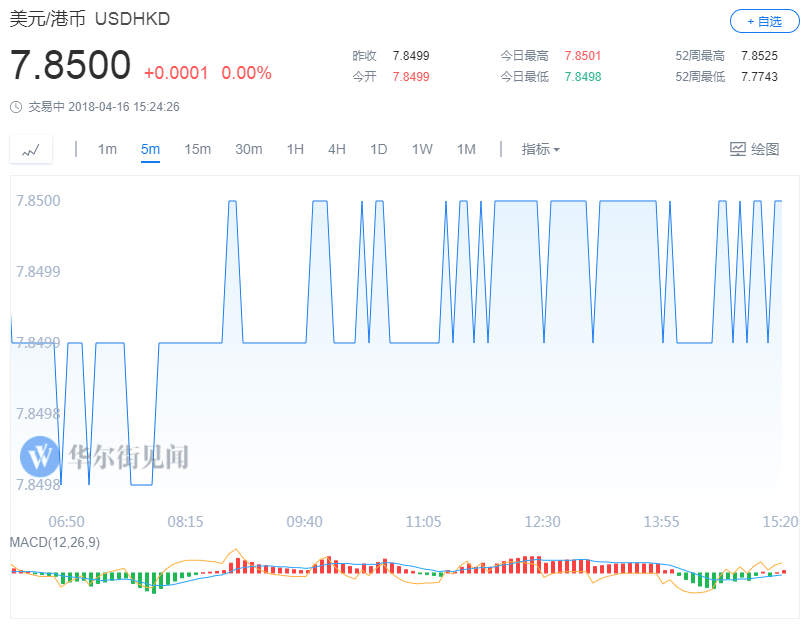Image resolution: width=808 pixels, height=633 pixels.
Task: Click the clock icon beside 交易中
Action: click(x=15, y=106)
